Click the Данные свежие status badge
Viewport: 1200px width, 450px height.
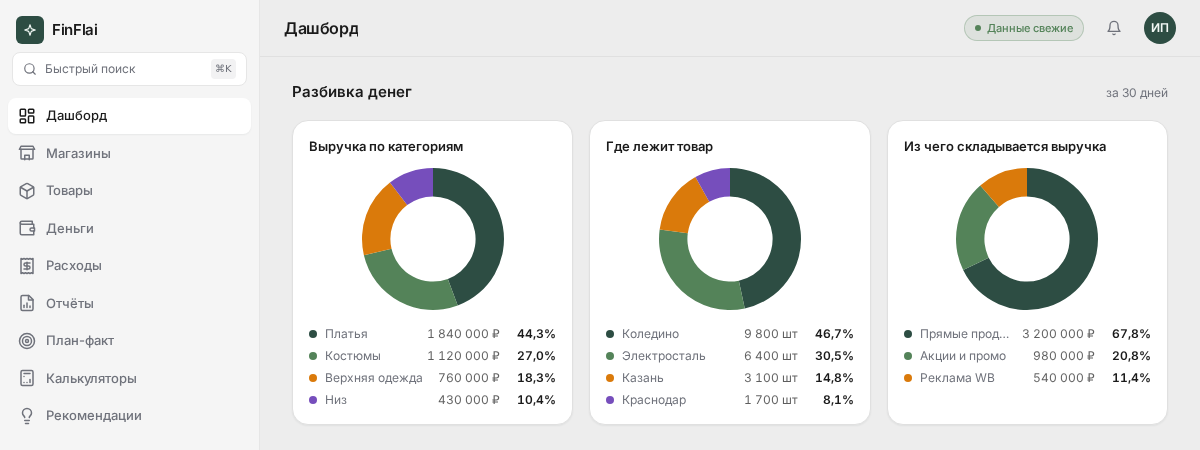click(1024, 28)
